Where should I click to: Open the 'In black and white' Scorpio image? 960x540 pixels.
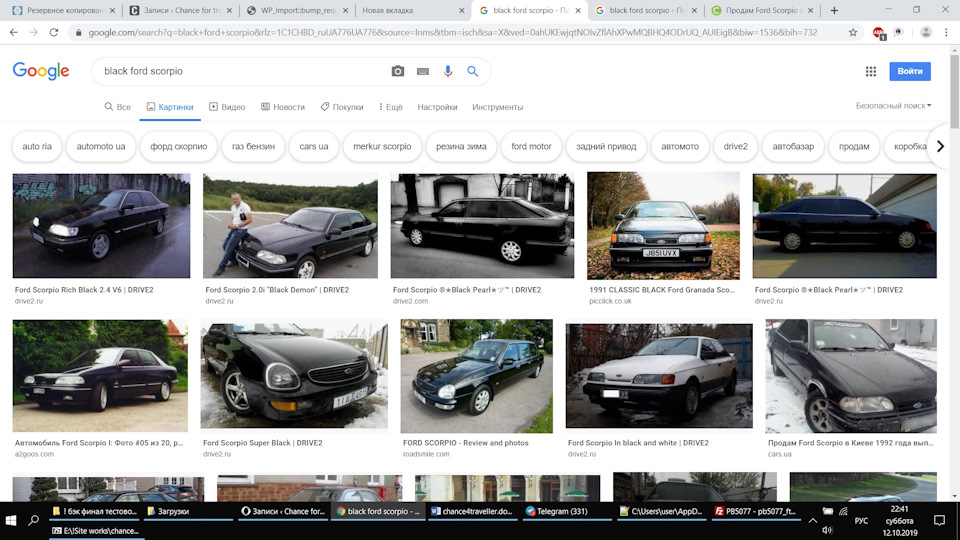coord(659,375)
